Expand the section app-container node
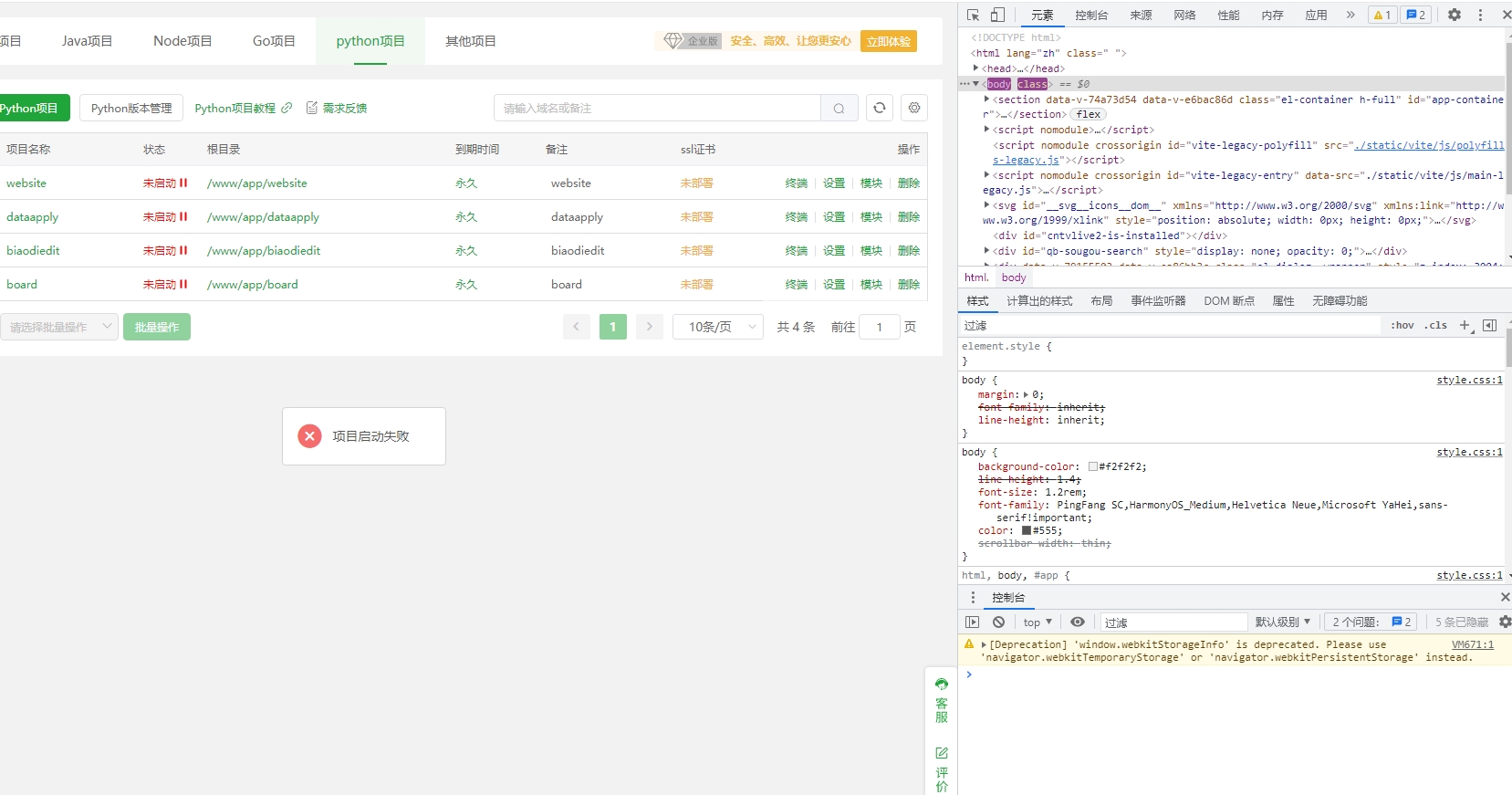This screenshot has height=795, width=1512. (986, 99)
